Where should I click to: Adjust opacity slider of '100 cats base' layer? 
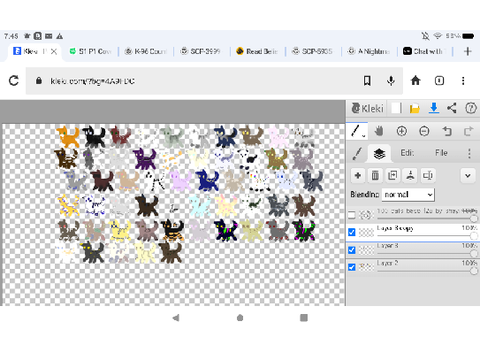point(427,218)
